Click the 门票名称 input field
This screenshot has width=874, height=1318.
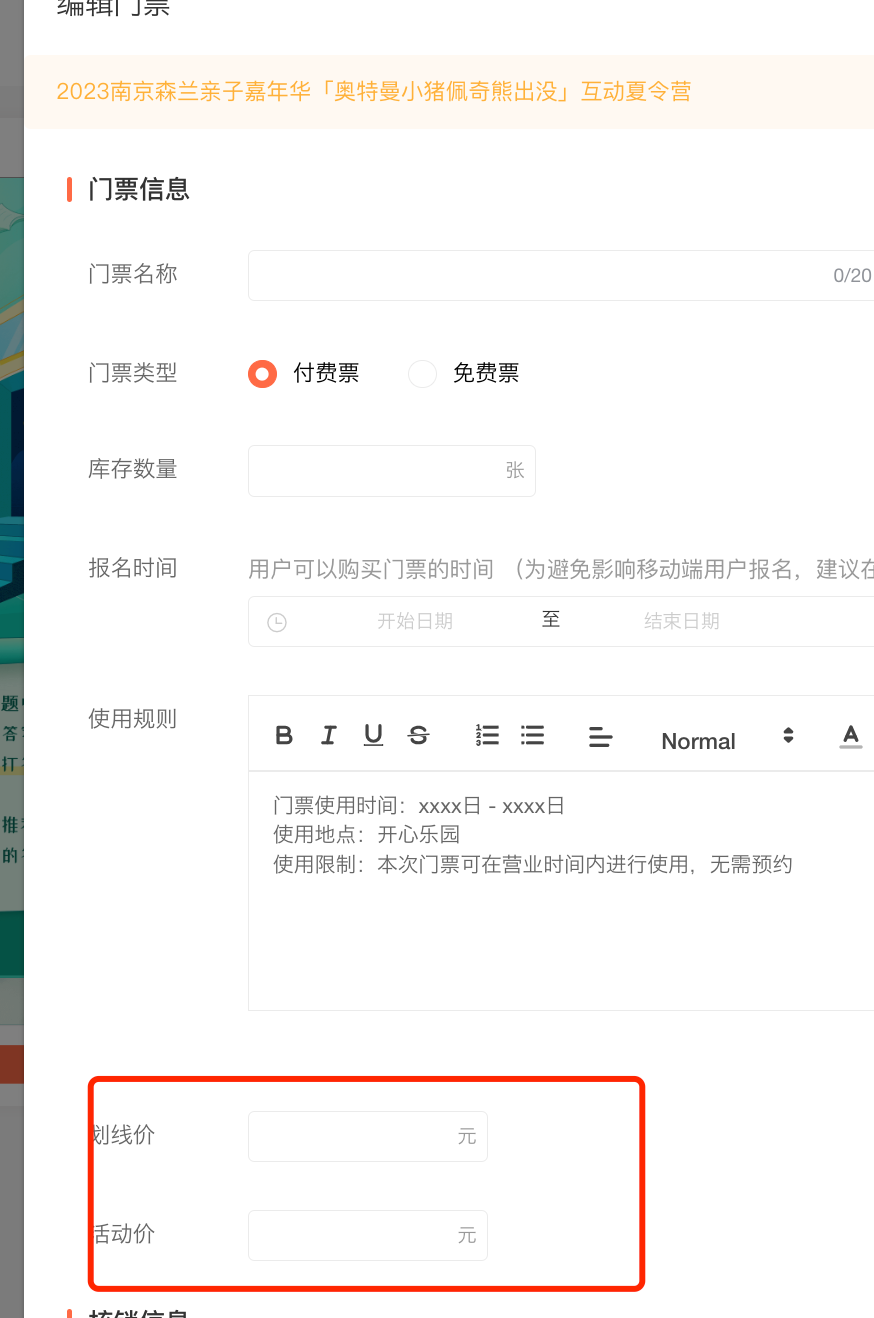(x=540, y=275)
